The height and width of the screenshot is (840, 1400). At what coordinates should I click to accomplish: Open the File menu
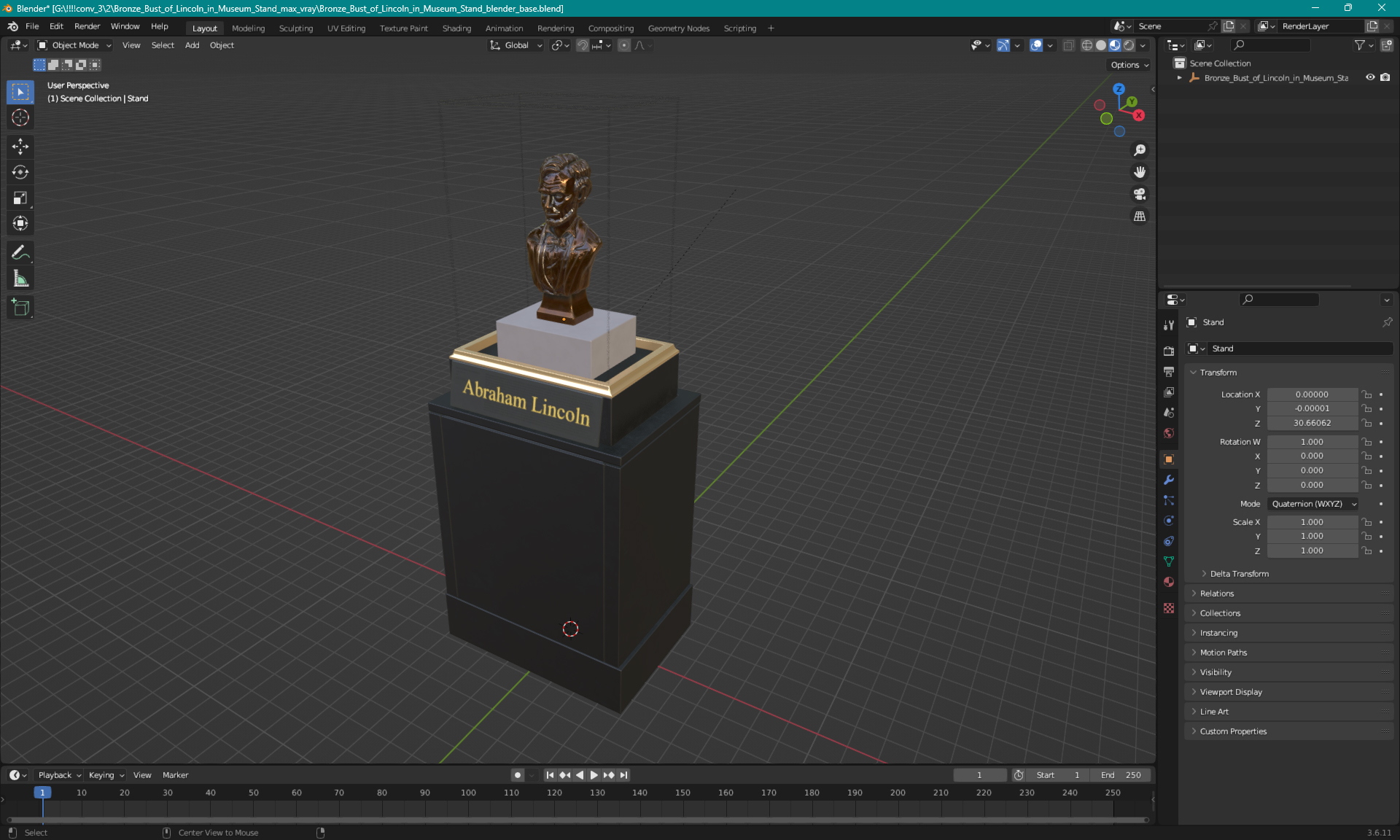pos(32,26)
